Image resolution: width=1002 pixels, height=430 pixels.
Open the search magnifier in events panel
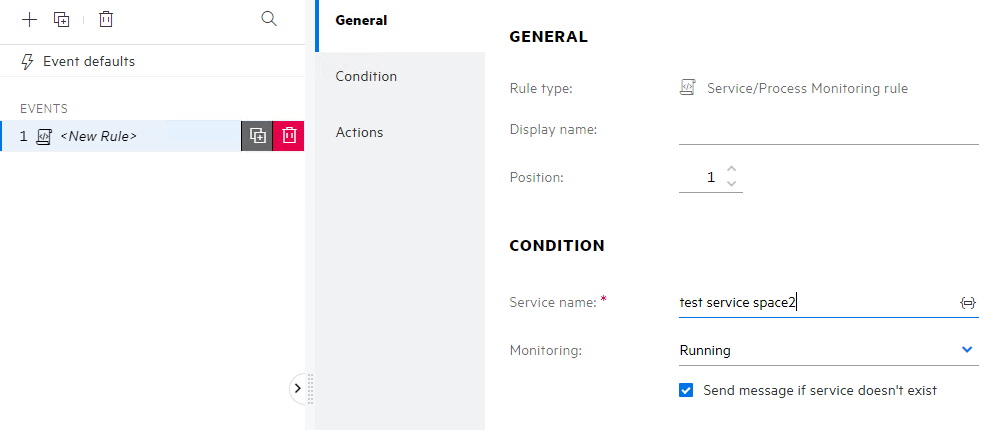[x=268, y=19]
